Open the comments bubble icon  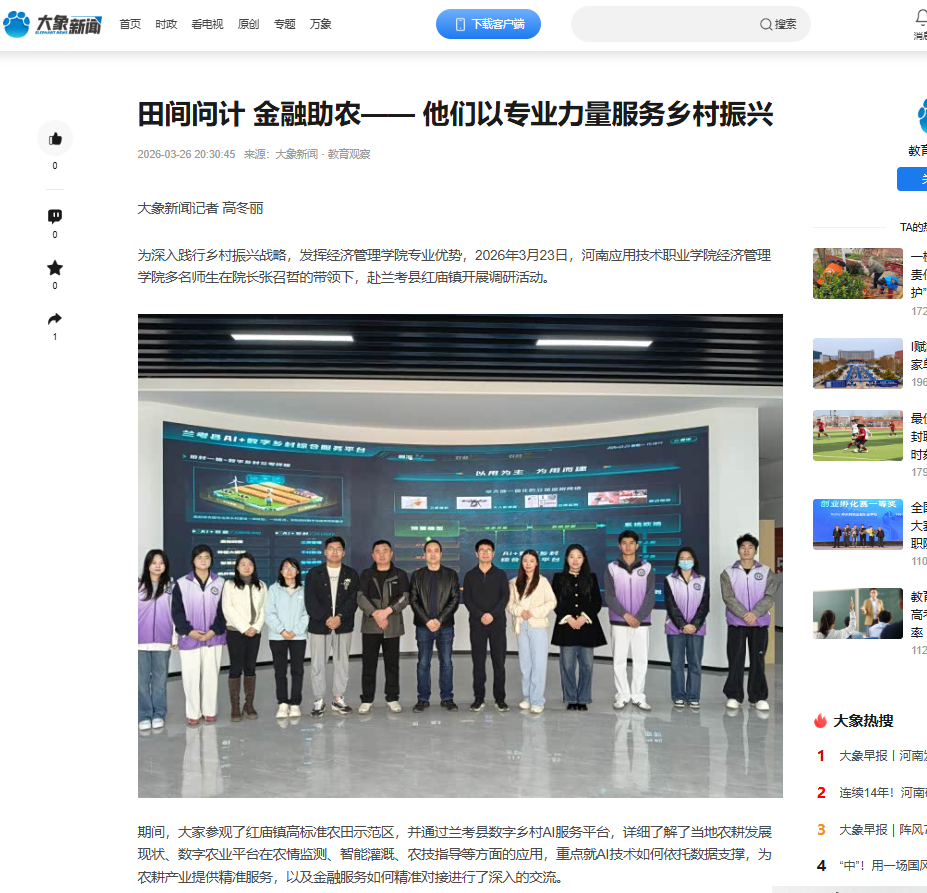[55, 216]
